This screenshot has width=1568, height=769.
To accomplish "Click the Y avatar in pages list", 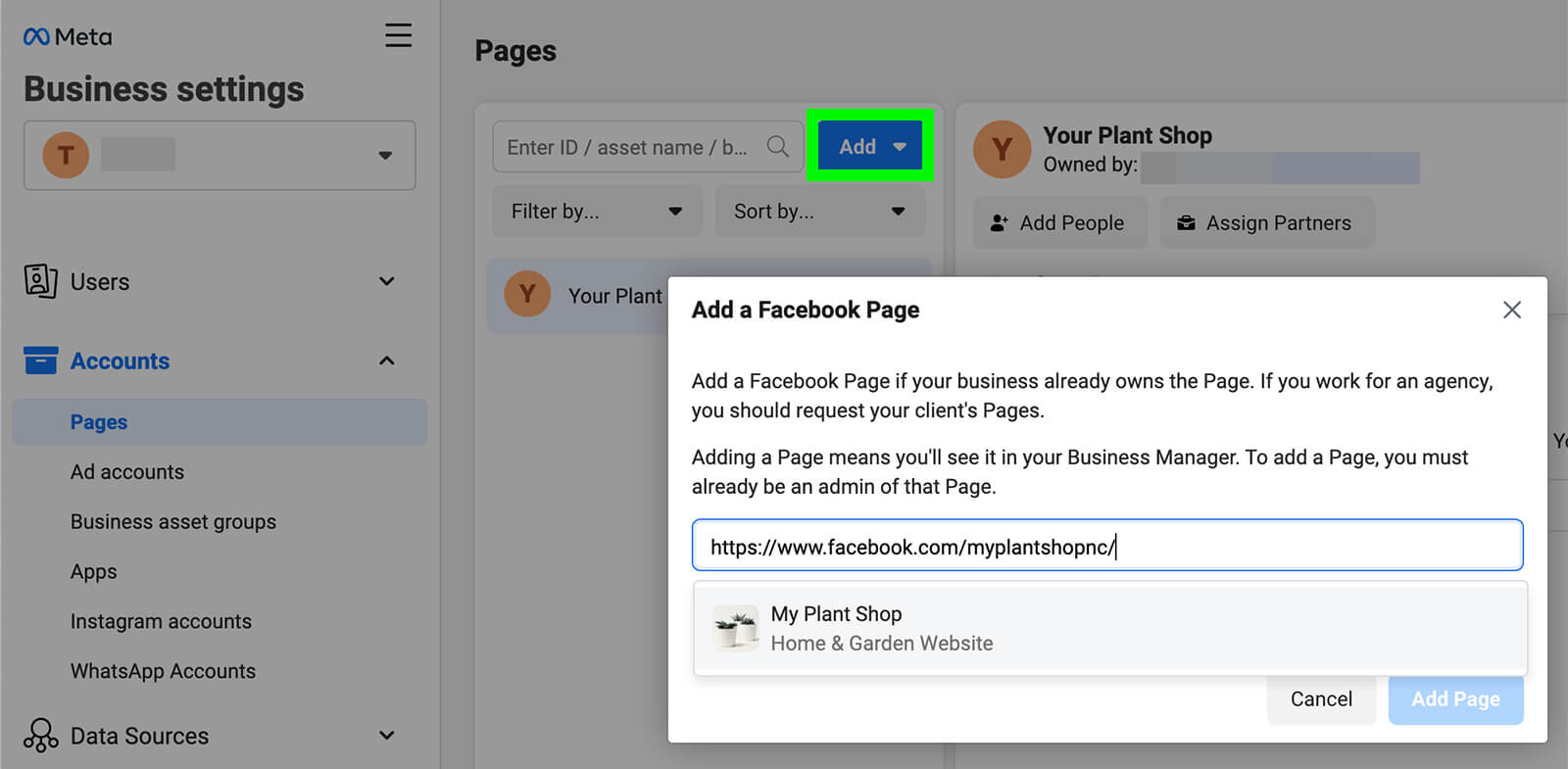I will tap(527, 294).
